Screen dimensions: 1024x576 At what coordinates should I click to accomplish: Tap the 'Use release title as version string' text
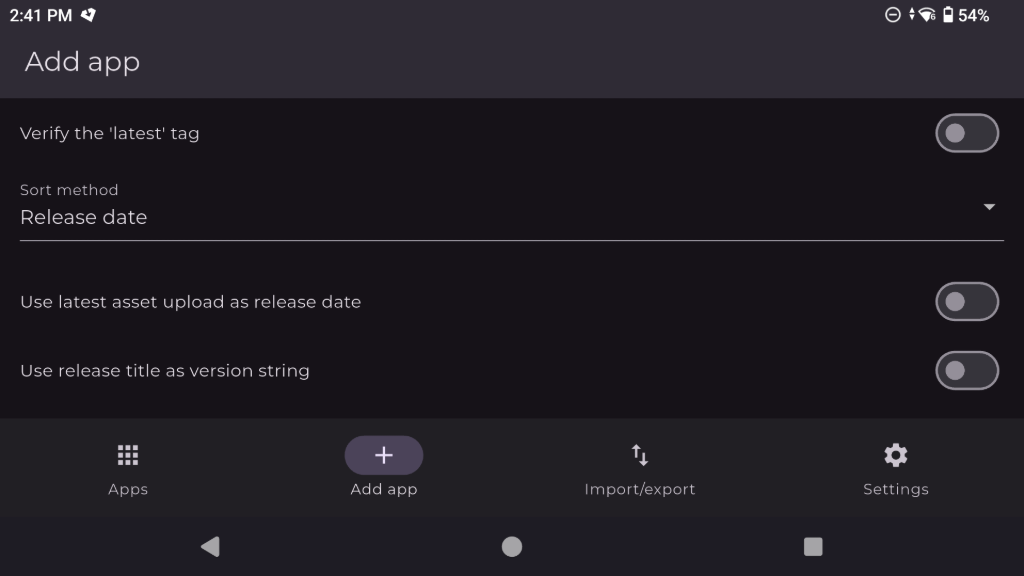tap(165, 371)
